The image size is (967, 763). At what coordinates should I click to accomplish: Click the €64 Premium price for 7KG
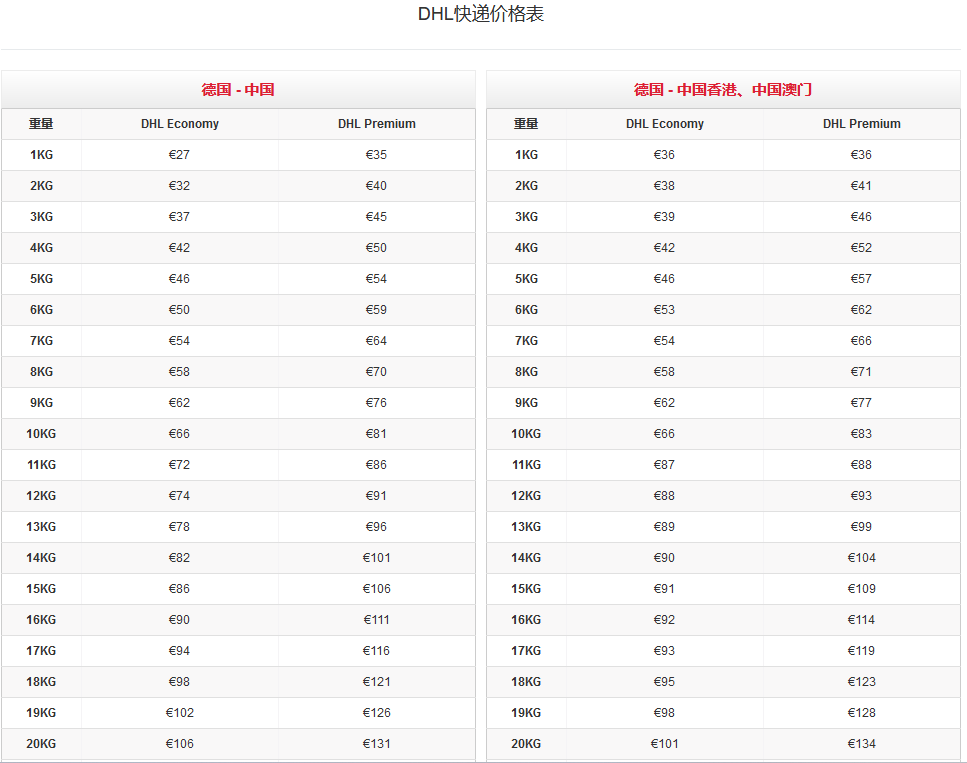click(376, 340)
